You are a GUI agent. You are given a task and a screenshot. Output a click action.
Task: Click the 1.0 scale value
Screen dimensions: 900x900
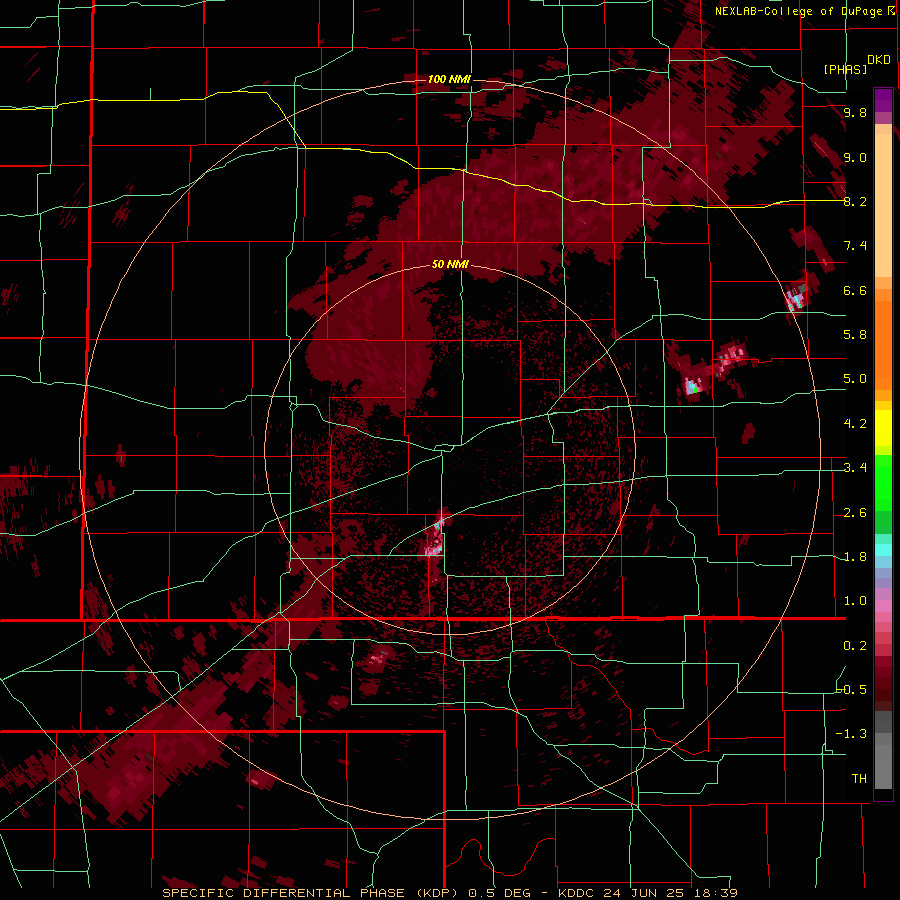click(x=855, y=601)
